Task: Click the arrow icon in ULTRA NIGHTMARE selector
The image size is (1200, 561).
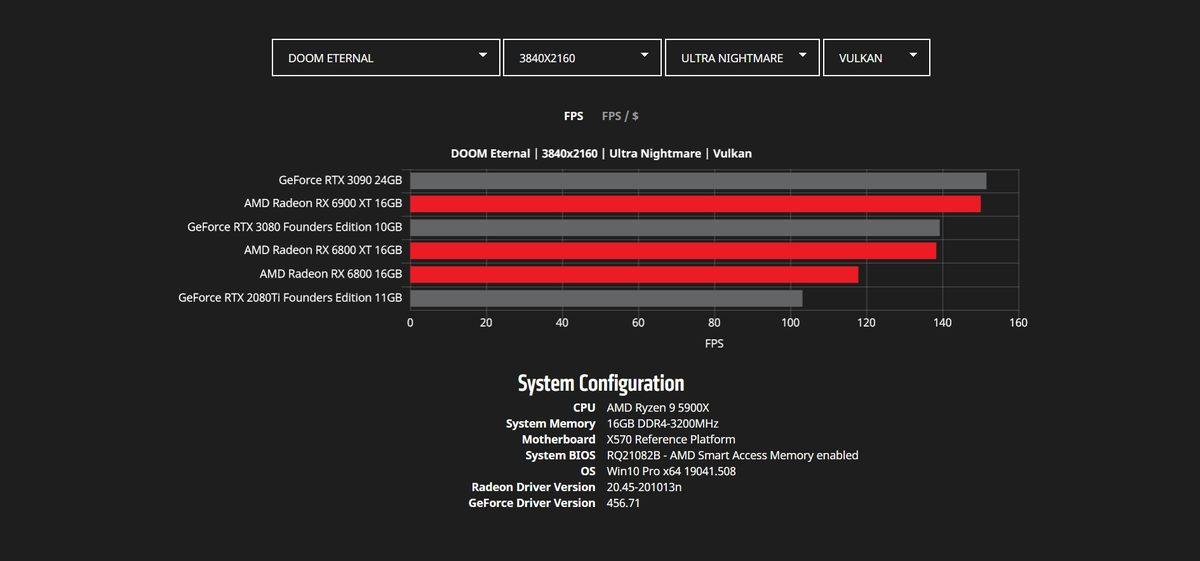Action: tap(803, 55)
